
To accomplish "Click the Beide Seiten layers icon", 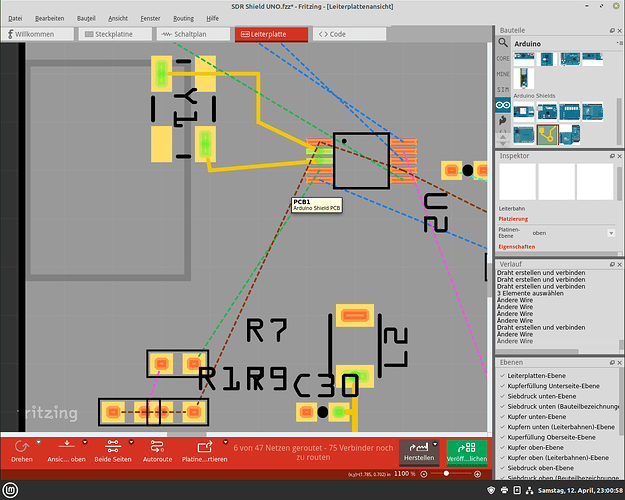I will pyautogui.click(x=113, y=446).
